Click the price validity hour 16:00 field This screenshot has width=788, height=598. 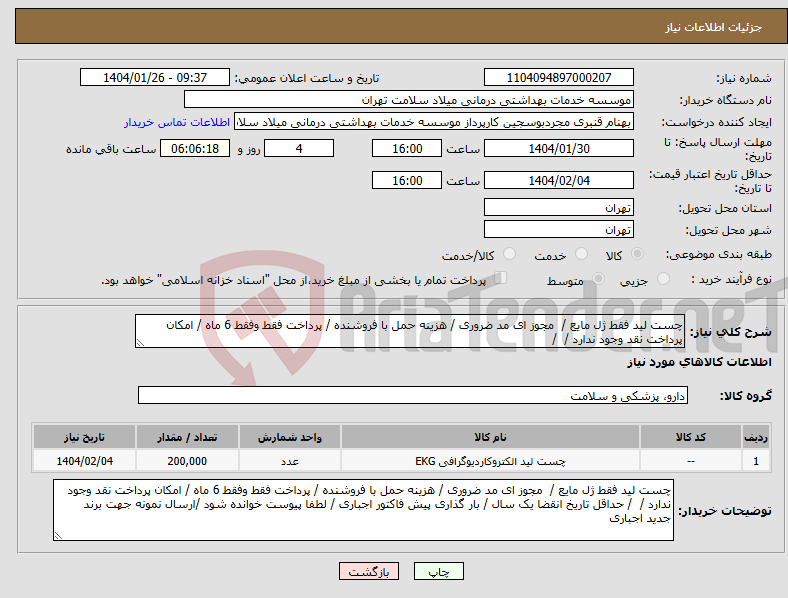(x=407, y=180)
